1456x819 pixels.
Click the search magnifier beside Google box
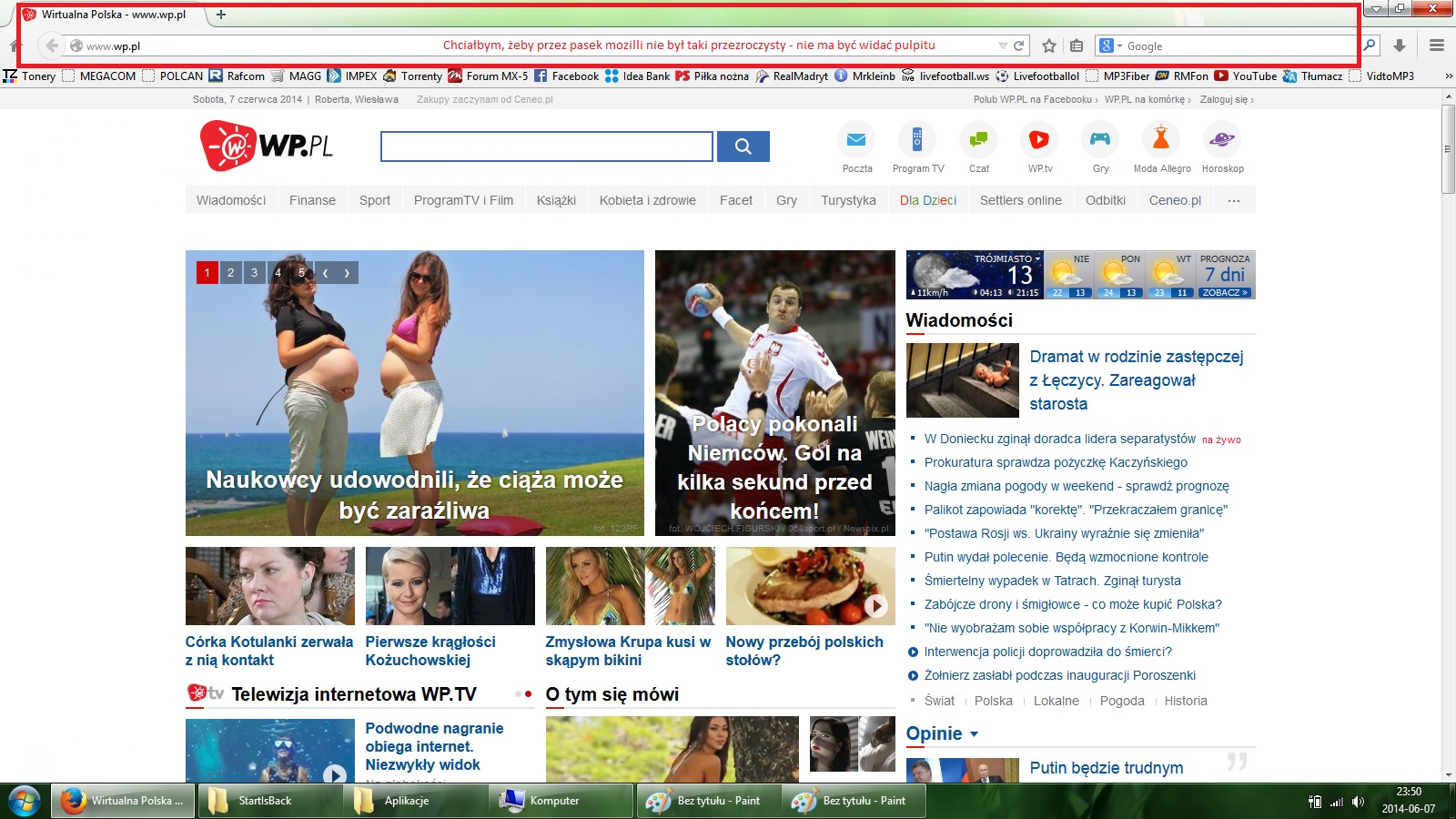coord(1369,45)
